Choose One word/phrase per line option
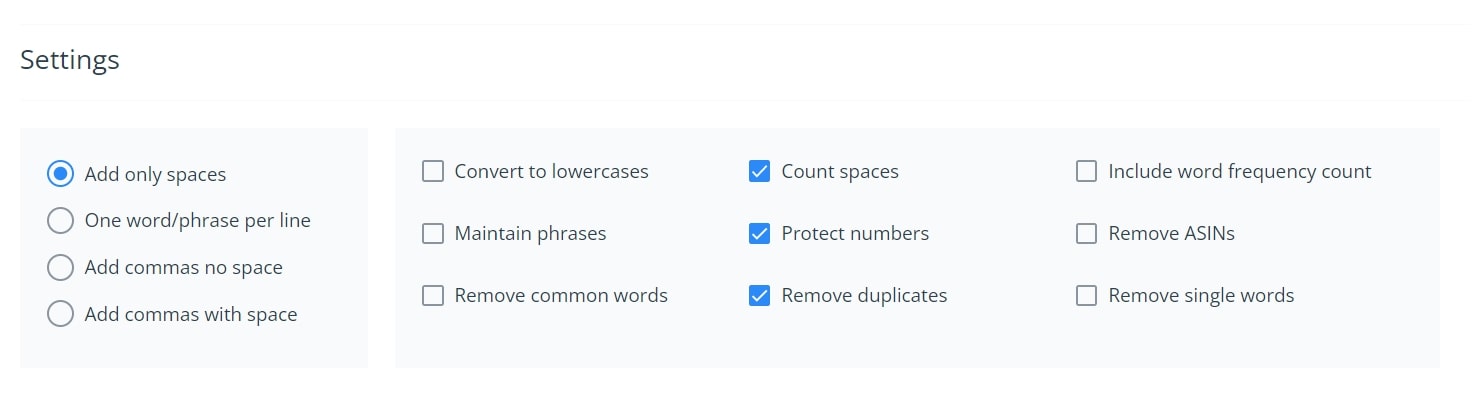 [x=61, y=220]
